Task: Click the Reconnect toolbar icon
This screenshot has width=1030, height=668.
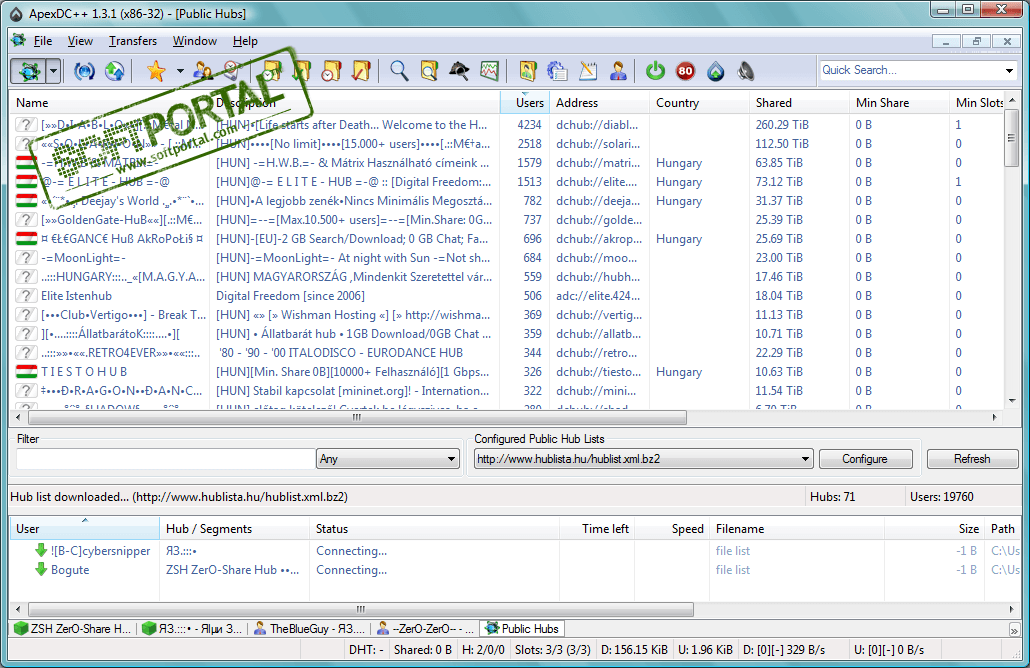Action: coord(84,71)
